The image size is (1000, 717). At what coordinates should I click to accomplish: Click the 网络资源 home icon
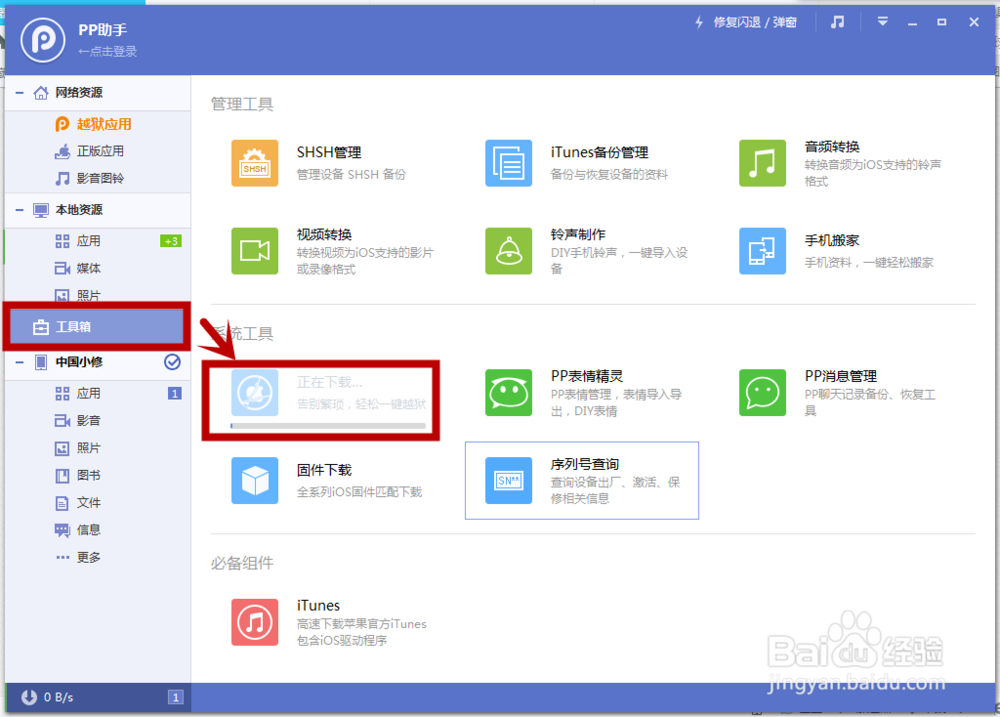pos(41,93)
